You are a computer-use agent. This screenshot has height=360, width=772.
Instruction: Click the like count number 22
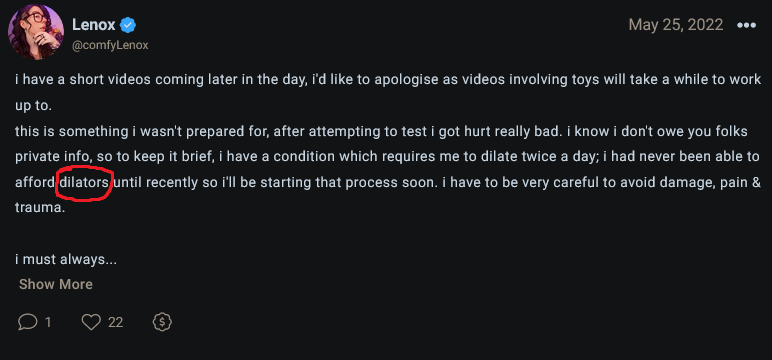(x=115, y=323)
